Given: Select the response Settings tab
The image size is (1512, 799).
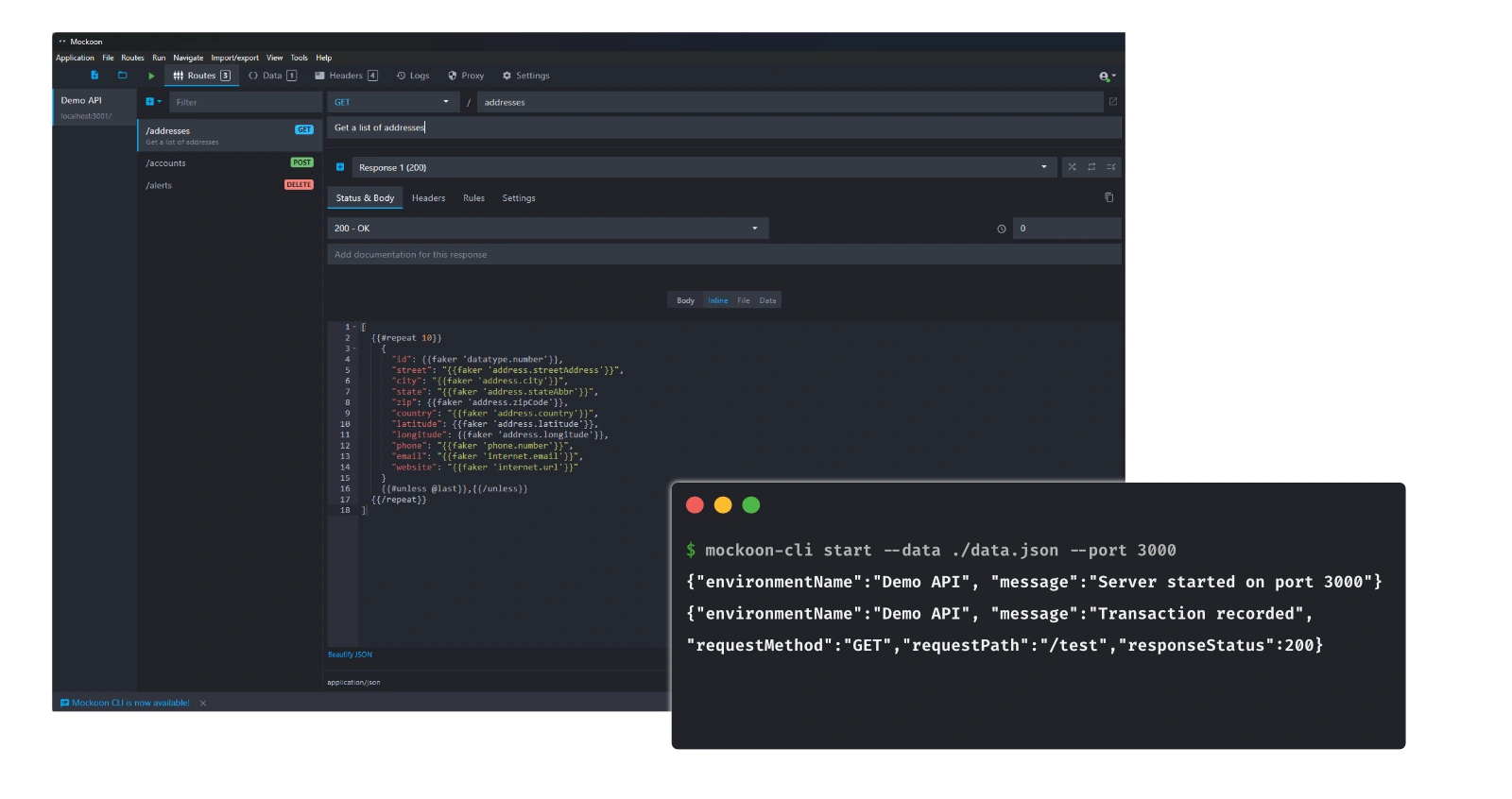Looking at the screenshot, I should pyautogui.click(x=519, y=198).
